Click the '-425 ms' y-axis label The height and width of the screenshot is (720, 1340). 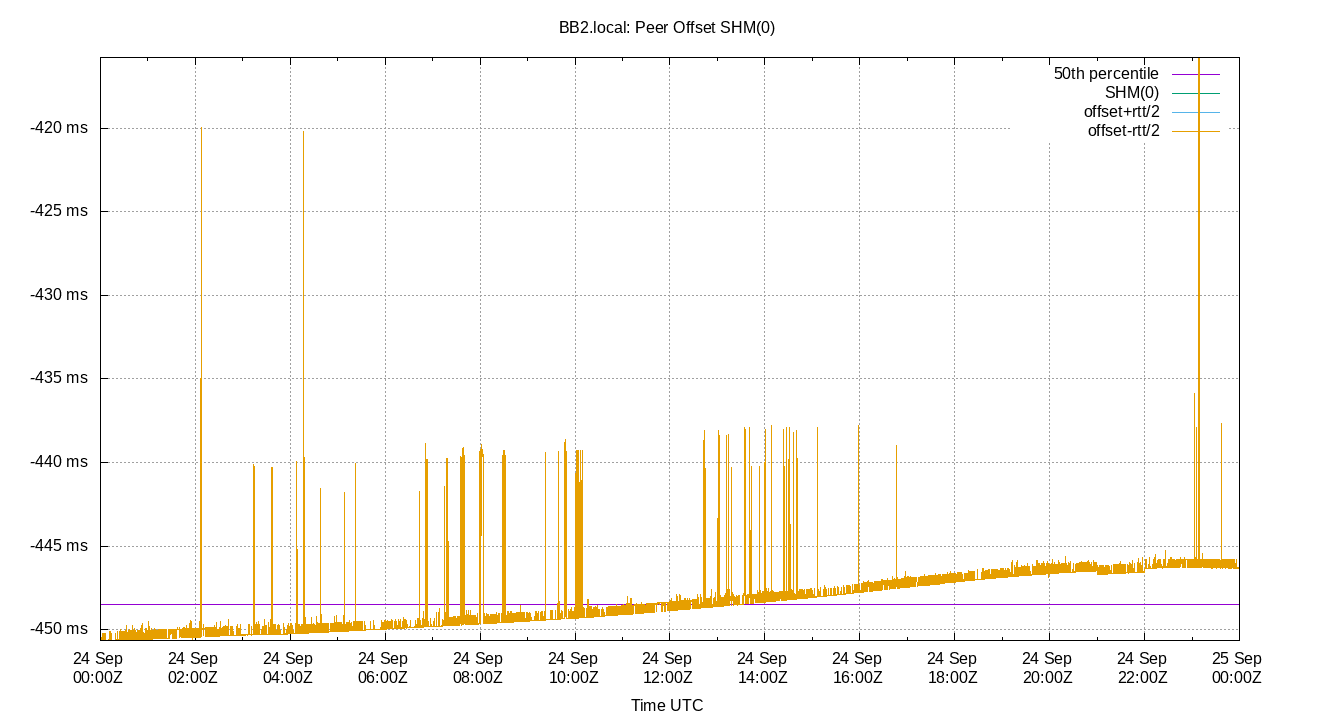coord(59,211)
